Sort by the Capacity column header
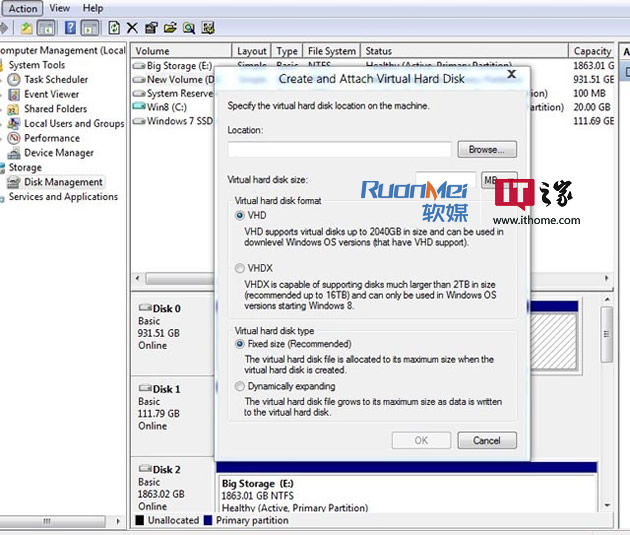630x535 pixels. pyautogui.click(x=591, y=51)
